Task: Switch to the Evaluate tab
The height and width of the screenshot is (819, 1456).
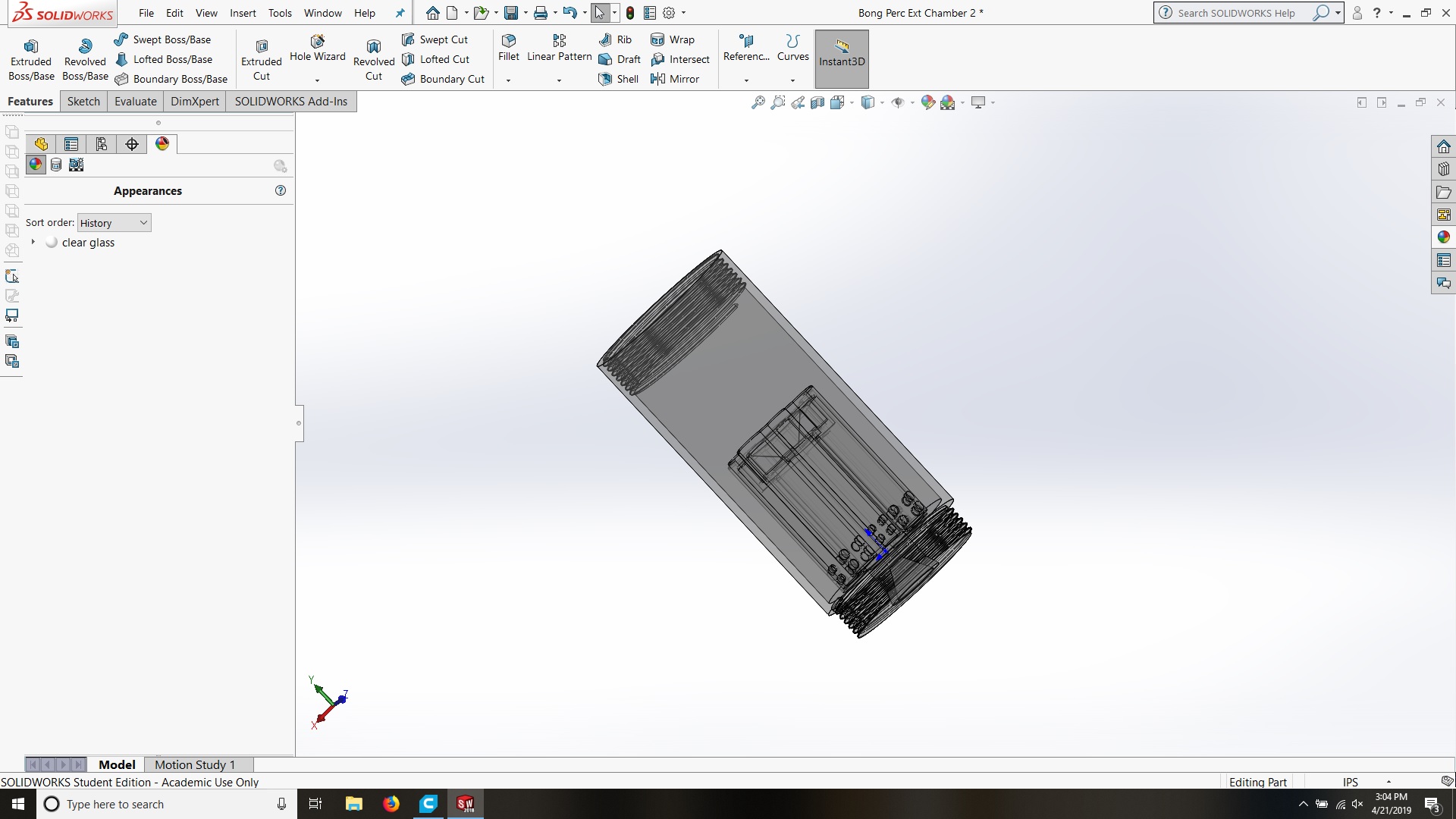Action: coord(136,102)
